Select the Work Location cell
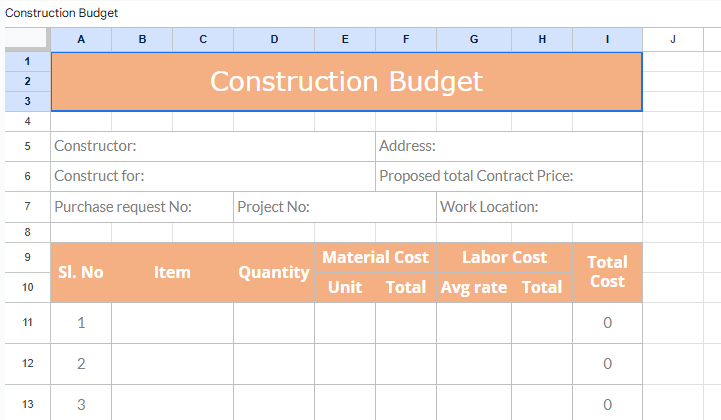This screenshot has width=721, height=420. [538, 207]
